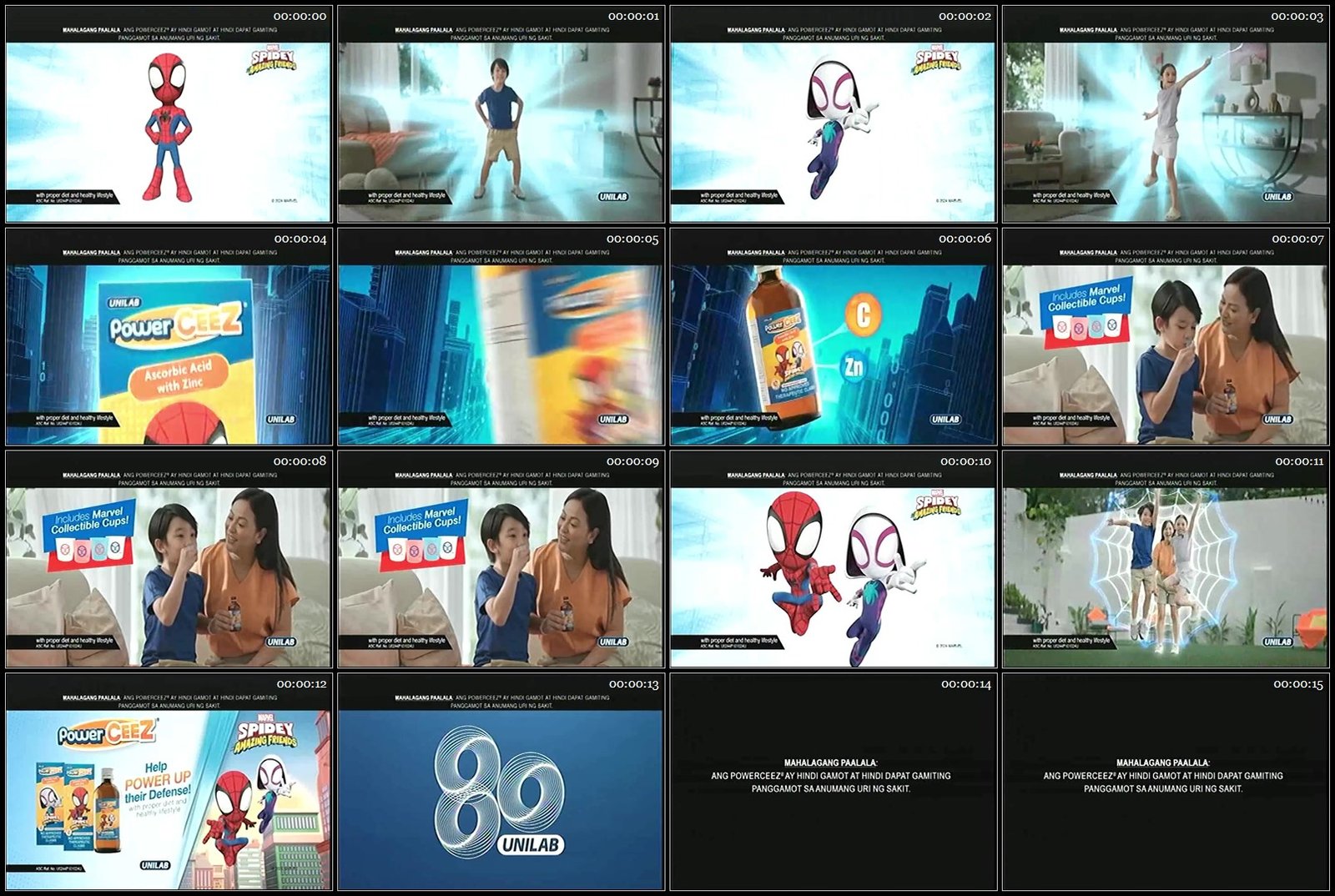Click the 00:00:00 timestamp label

(300, 16)
